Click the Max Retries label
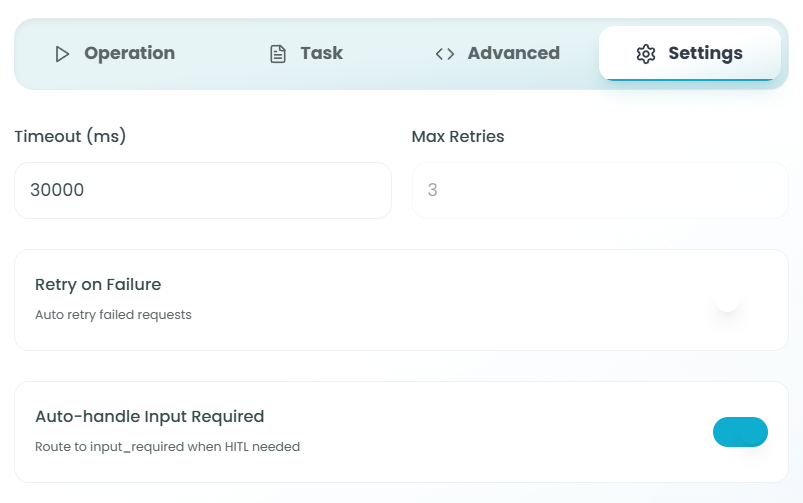Screen dimensions: 803x503 pos(458,136)
